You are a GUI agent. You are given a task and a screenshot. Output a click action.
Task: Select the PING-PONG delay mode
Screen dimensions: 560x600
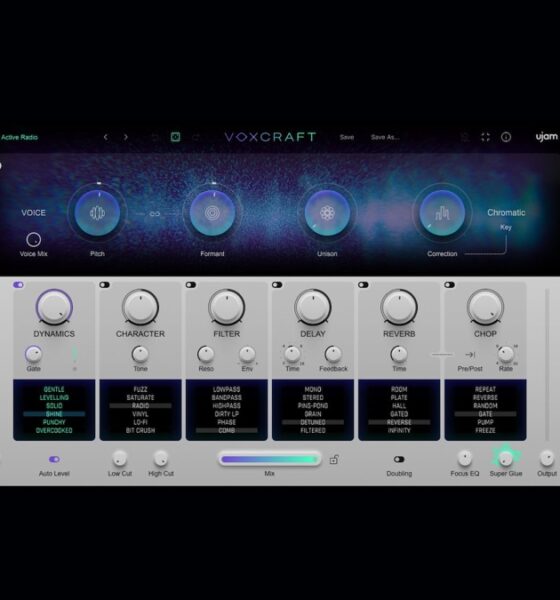(x=313, y=406)
